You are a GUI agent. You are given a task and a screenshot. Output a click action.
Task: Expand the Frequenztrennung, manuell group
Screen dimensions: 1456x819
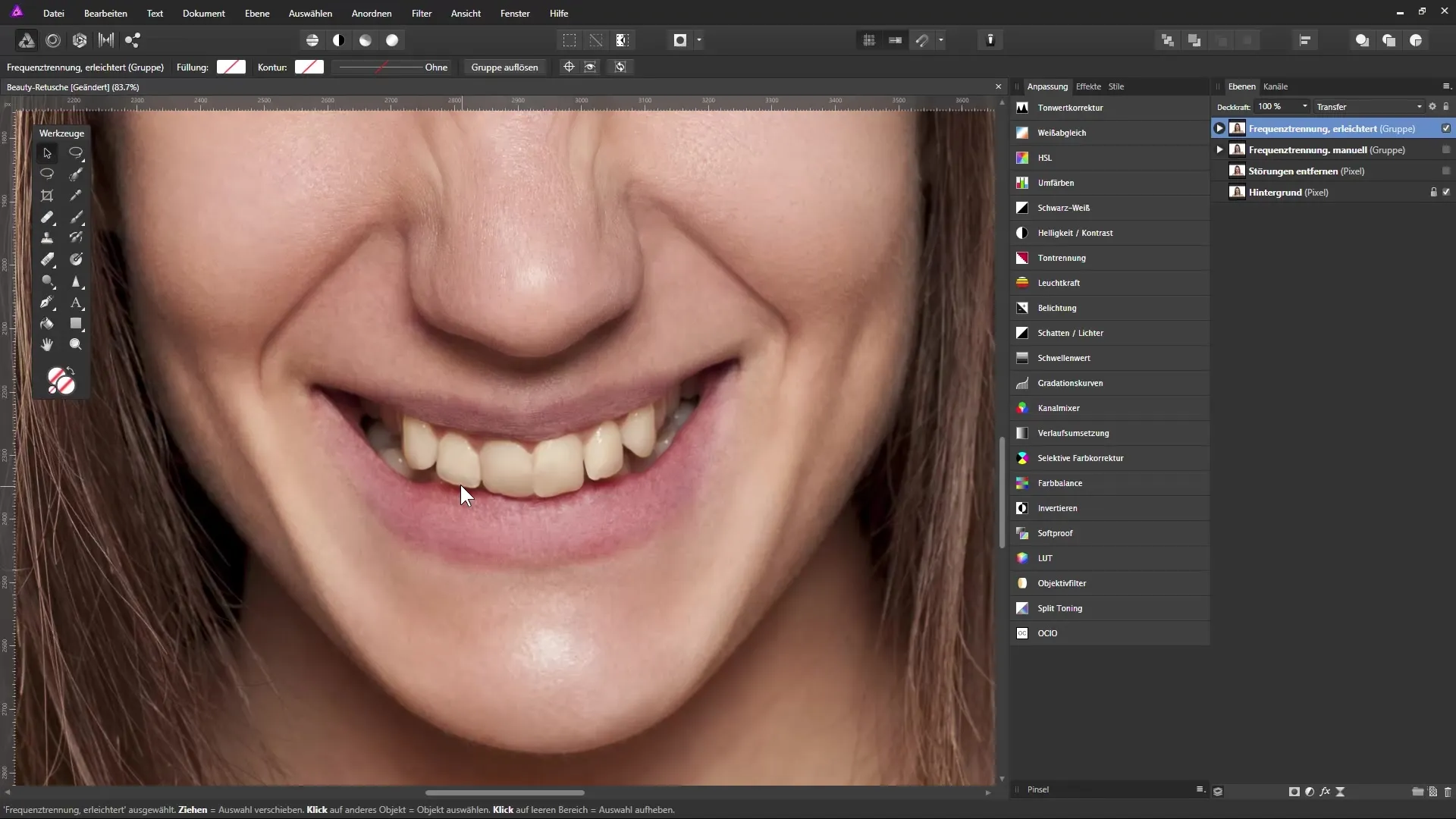(1219, 149)
